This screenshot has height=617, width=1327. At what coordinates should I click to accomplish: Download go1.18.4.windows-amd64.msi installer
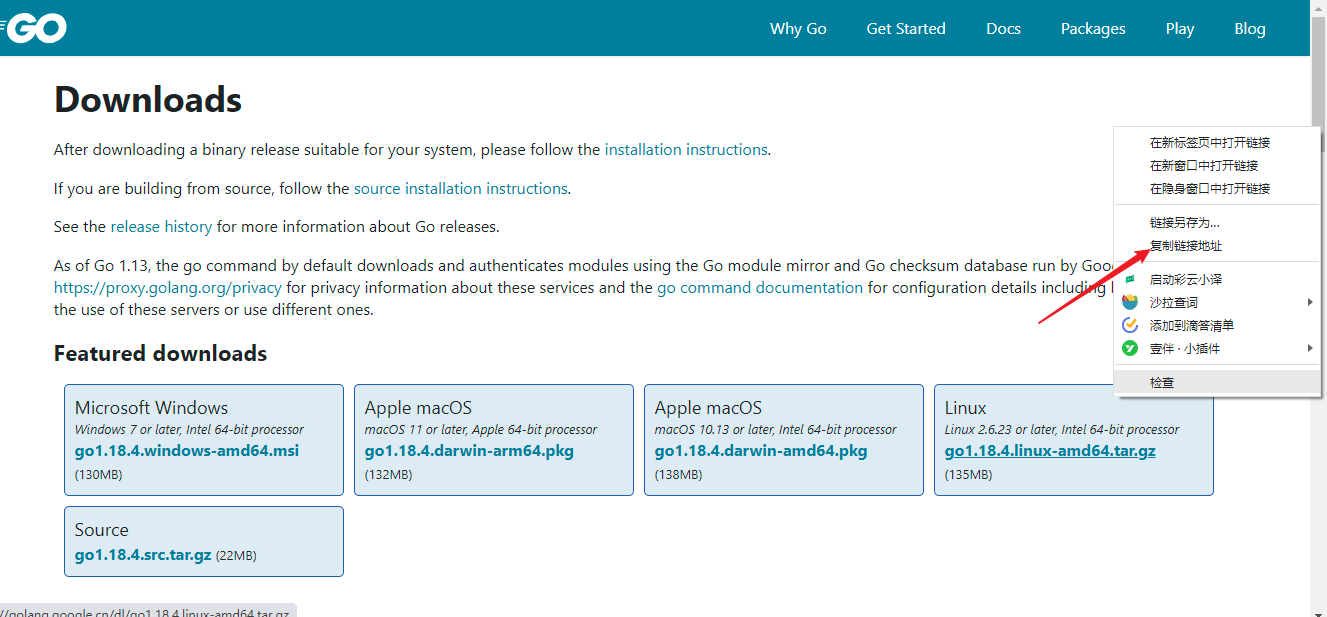(187, 451)
